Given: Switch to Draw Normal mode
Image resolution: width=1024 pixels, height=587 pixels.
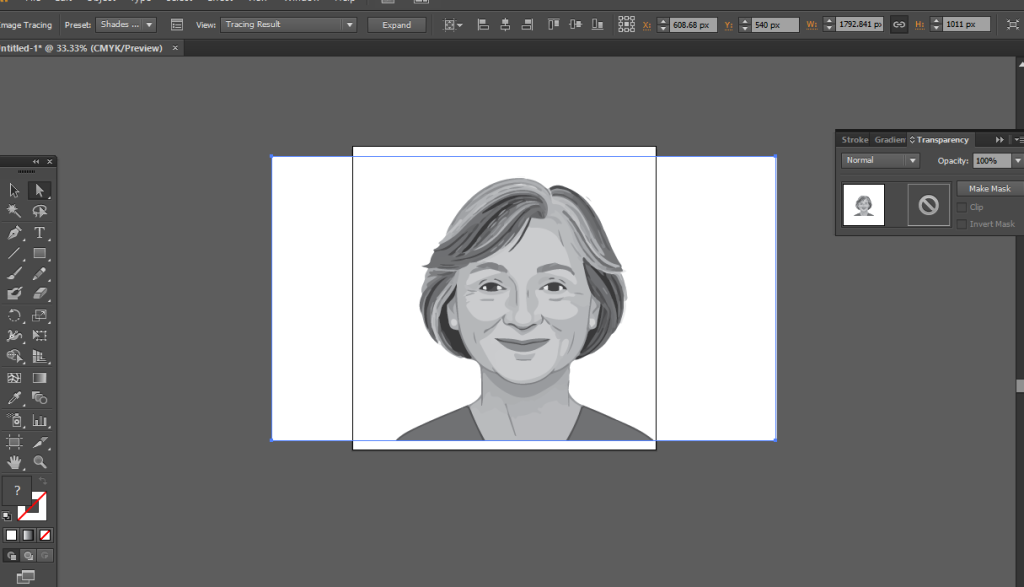Looking at the screenshot, I should point(12,556).
